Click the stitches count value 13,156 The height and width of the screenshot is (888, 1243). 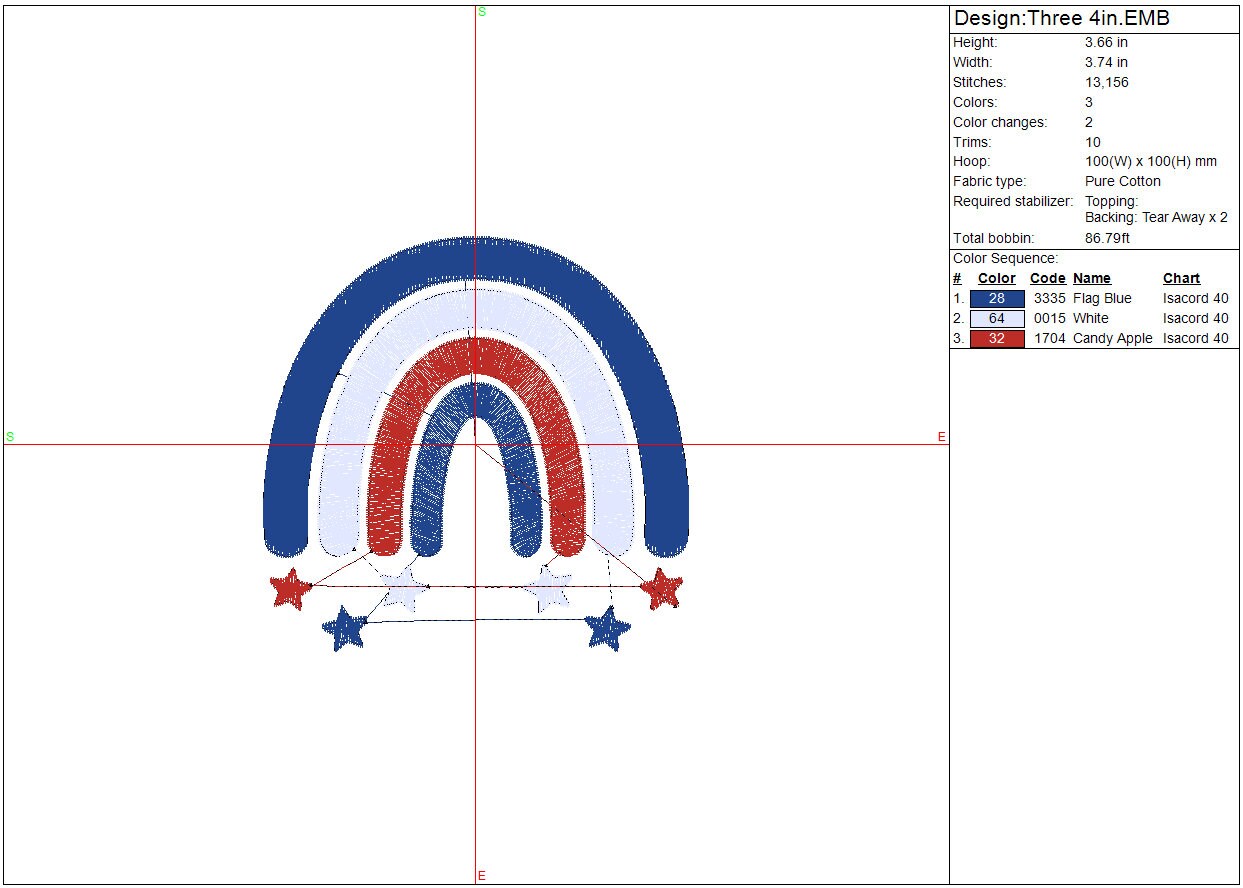tap(1106, 83)
